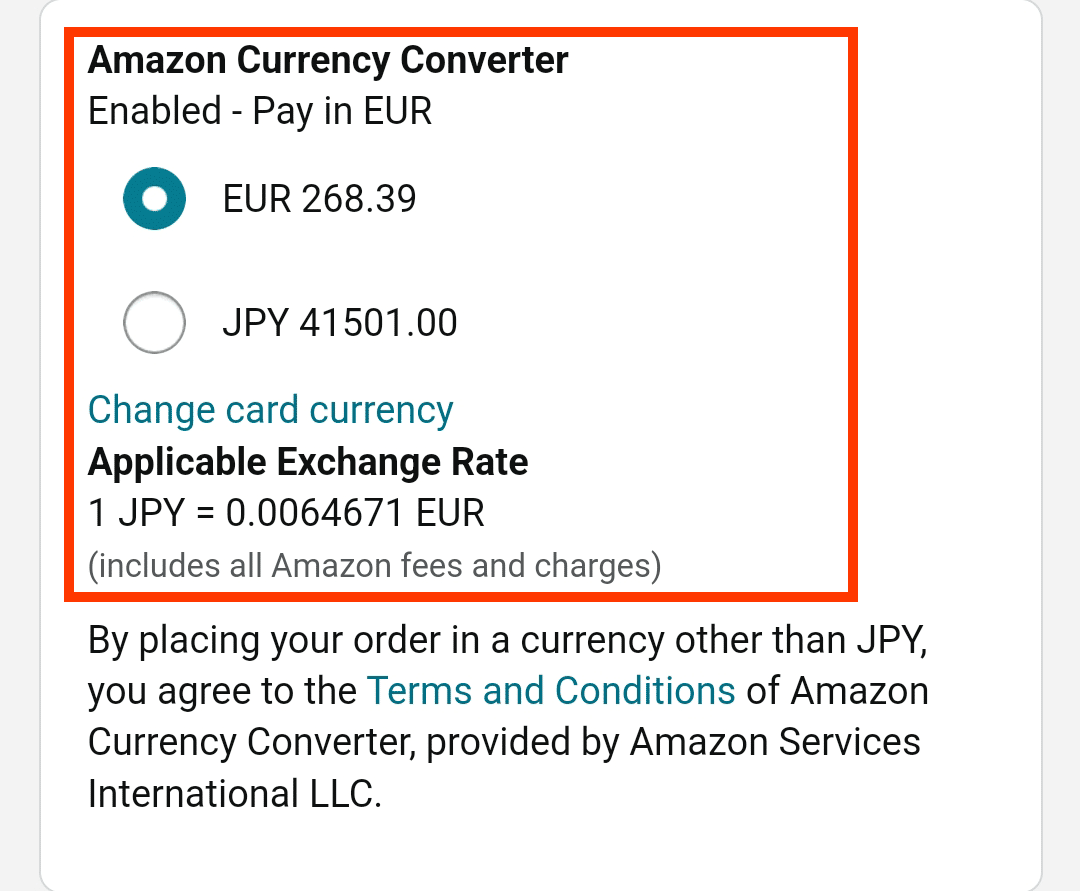Click the JPY 41501.00 amount text
The width and height of the screenshot is (1080, 891).
click(339, 322)
